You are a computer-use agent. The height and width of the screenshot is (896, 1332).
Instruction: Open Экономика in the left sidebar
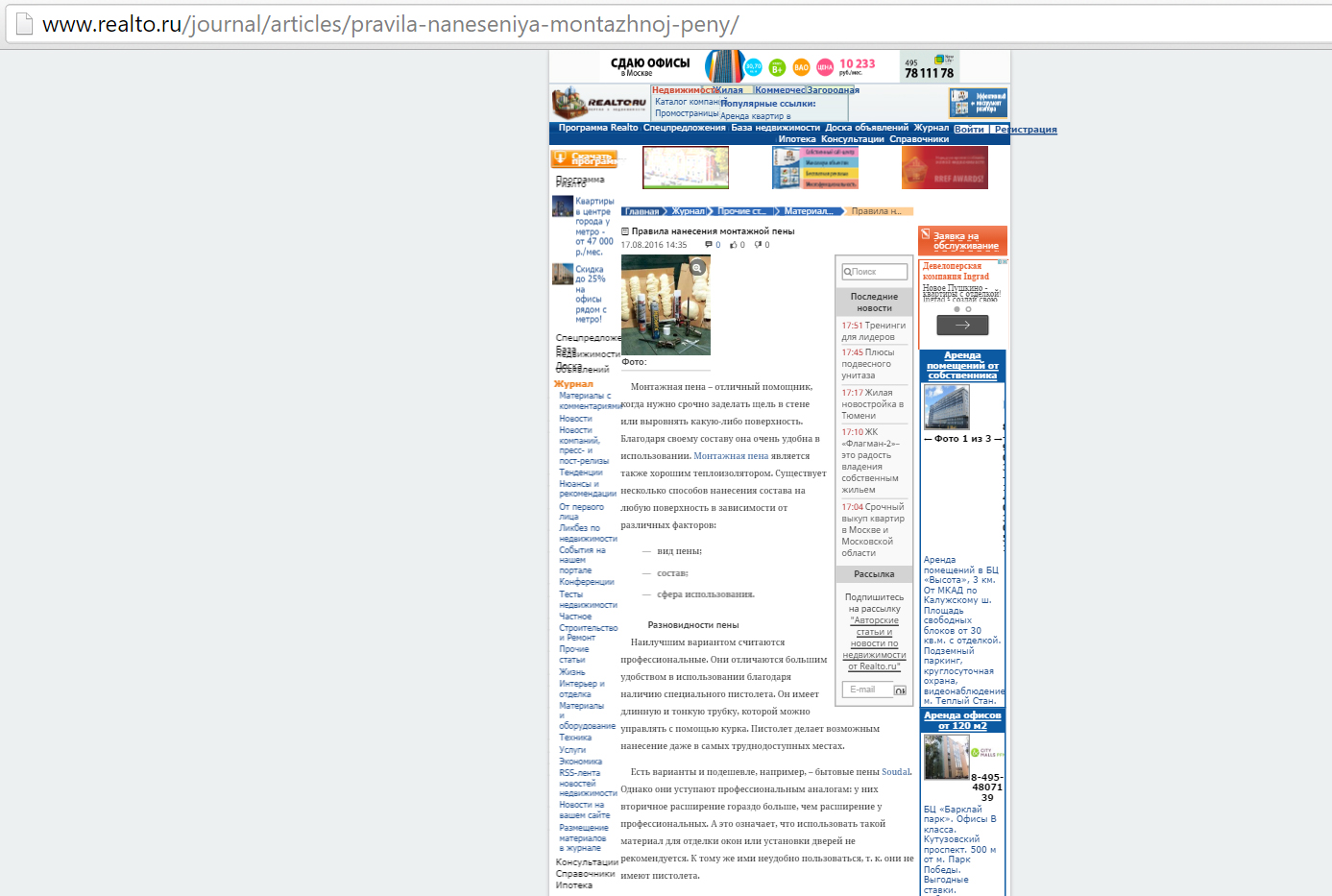(581, 762)
